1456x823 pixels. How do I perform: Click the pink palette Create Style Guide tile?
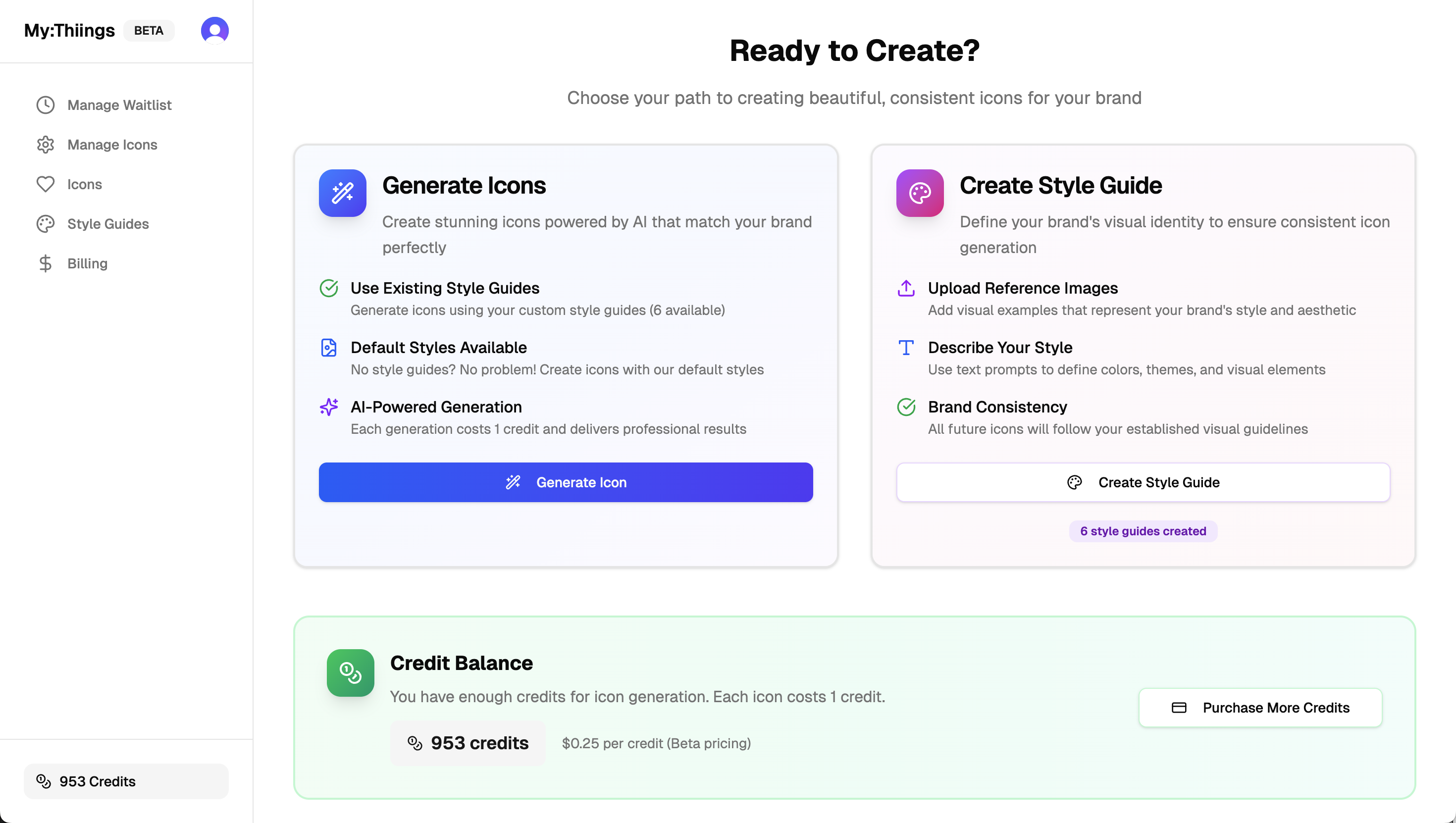[x=920, y=193]
